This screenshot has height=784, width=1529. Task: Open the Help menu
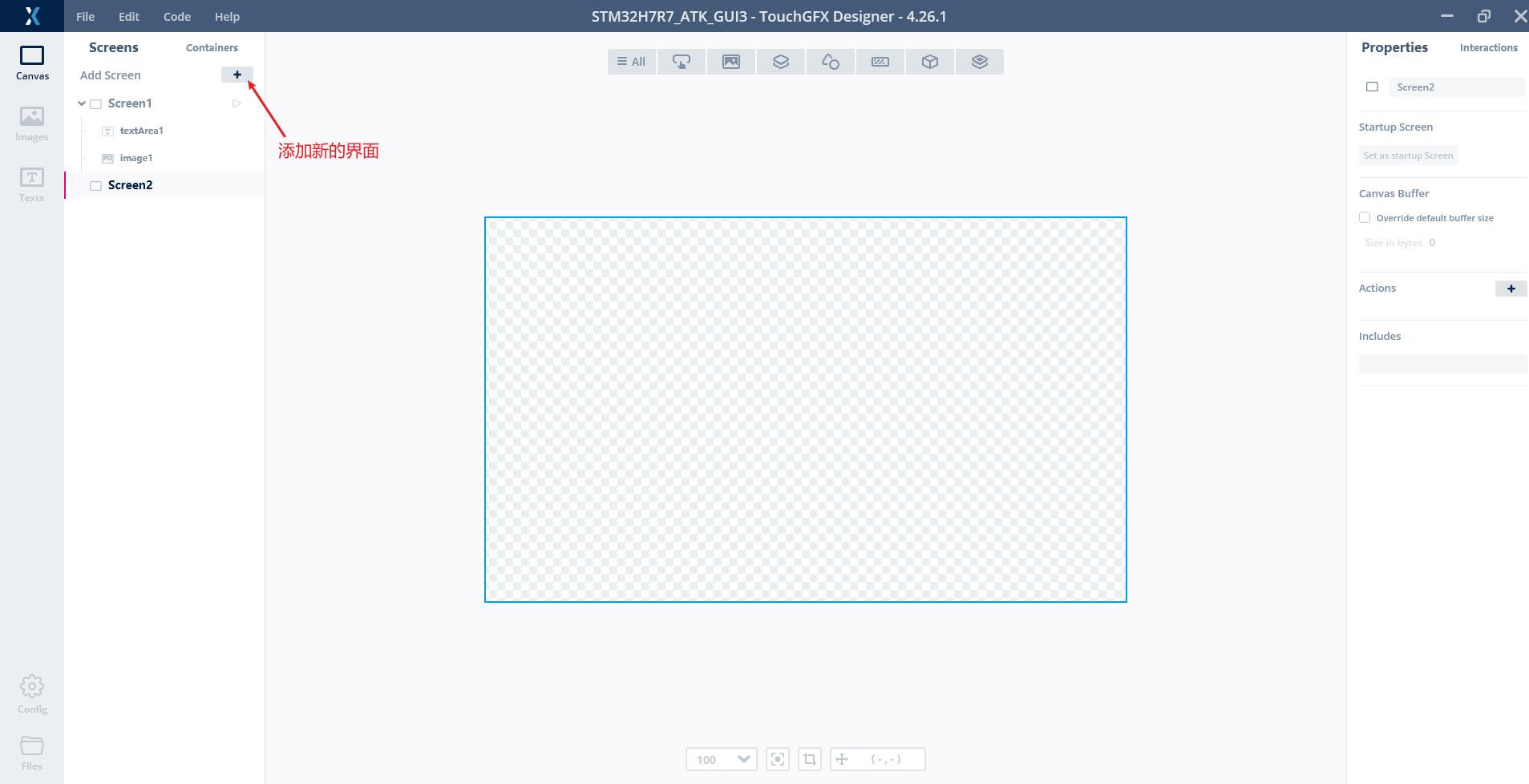227,16
